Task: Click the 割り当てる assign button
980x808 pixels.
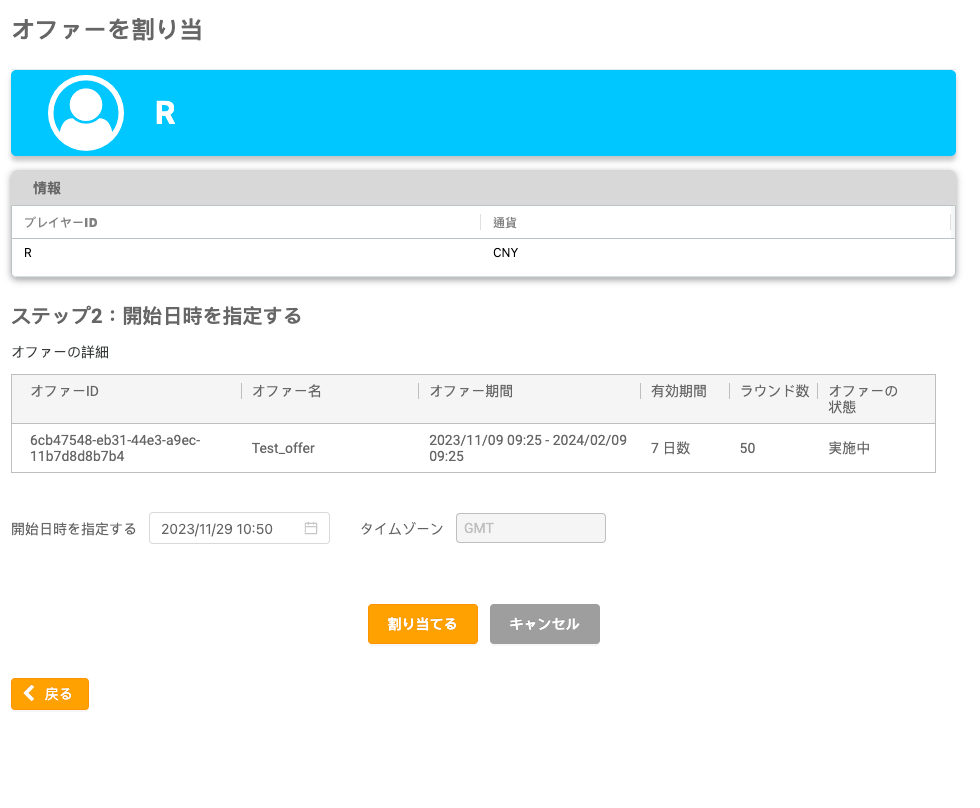Action: pos(422,624)
